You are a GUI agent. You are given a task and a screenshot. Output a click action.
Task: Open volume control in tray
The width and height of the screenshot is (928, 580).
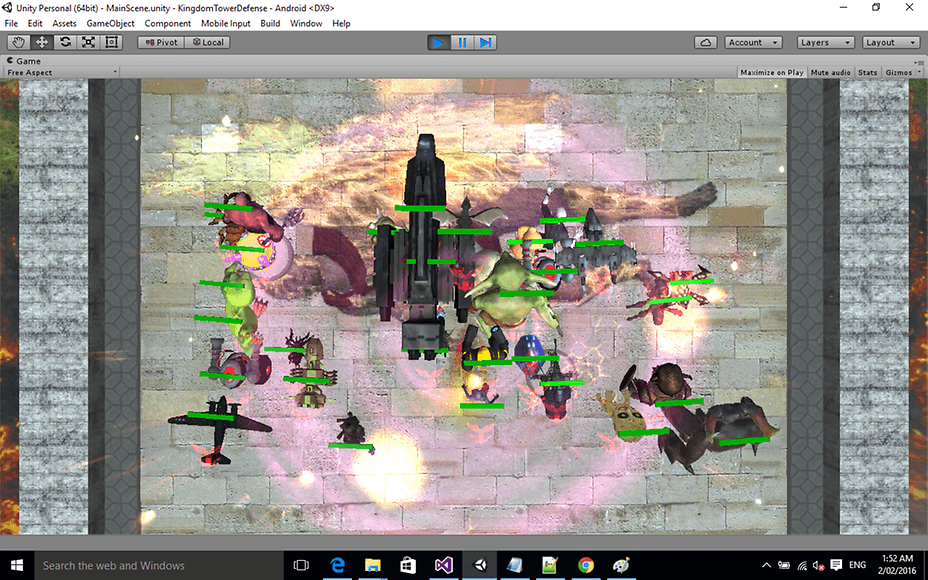(x=819, y=565)
